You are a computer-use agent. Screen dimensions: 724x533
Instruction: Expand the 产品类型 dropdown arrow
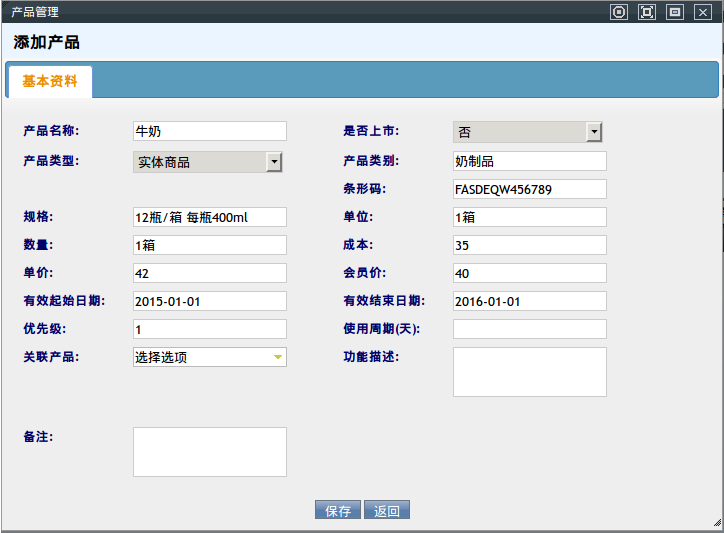click(274, 162)
